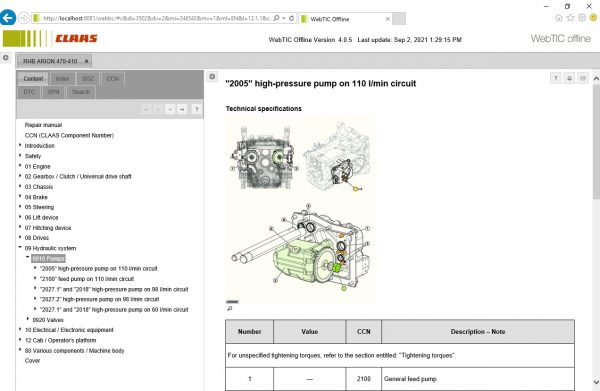The height and width of the screenshot is (391, 600).
Task: Select 80 Various components / Machine body
Action: (74, 350)
